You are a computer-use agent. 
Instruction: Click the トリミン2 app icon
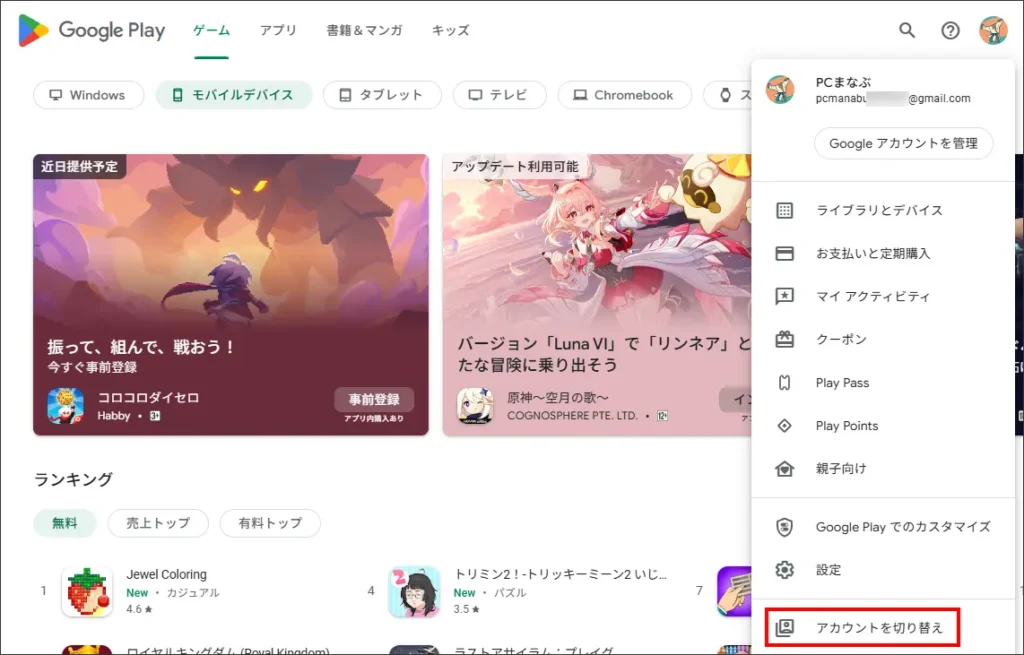point(414,591)
